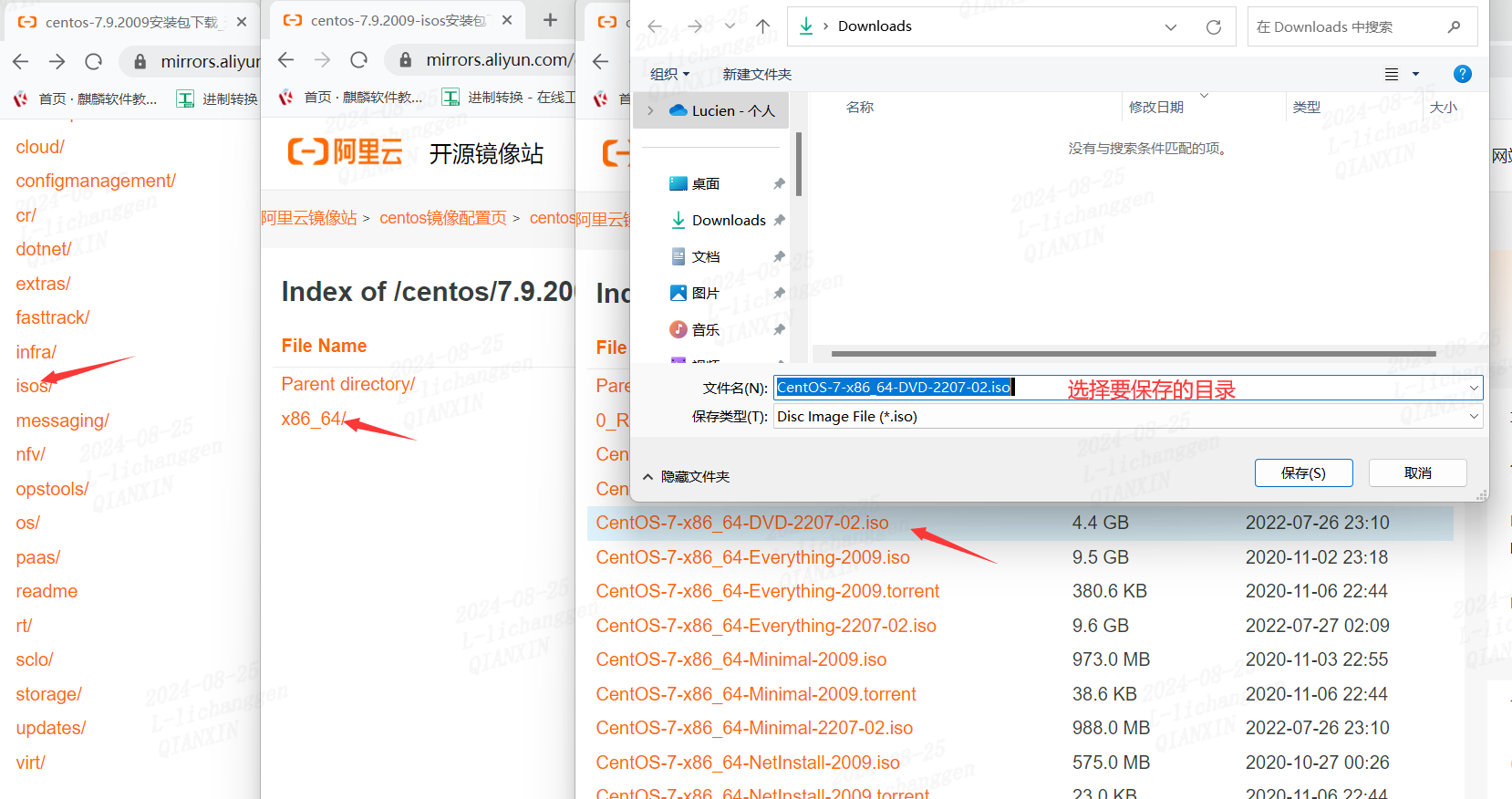Image resolution: width=1512 pixels, height=799 pixels.
Task: Expand Lucien - 个人 tree node
Action: 650,110
